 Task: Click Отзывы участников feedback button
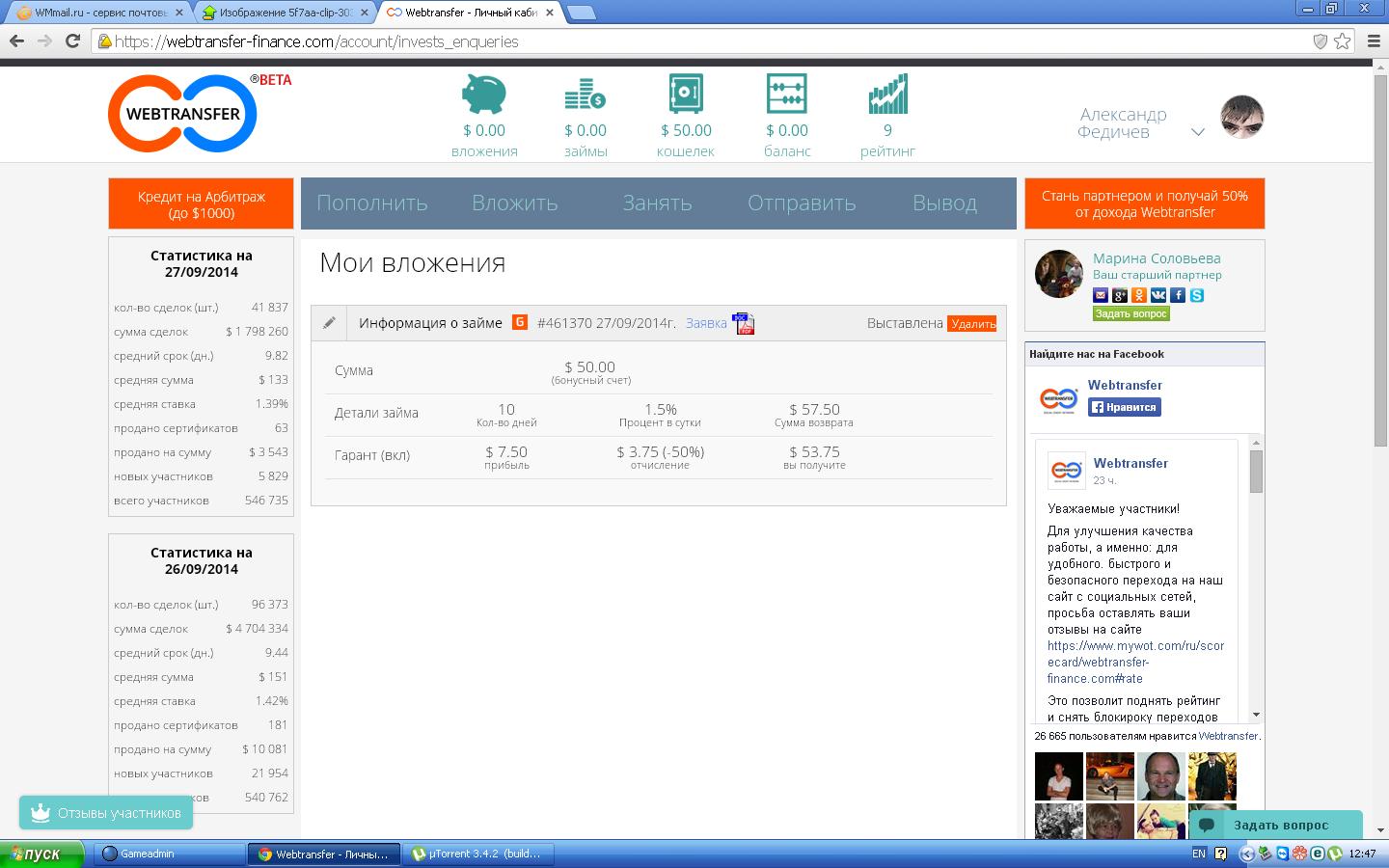(x=106, y=813)
